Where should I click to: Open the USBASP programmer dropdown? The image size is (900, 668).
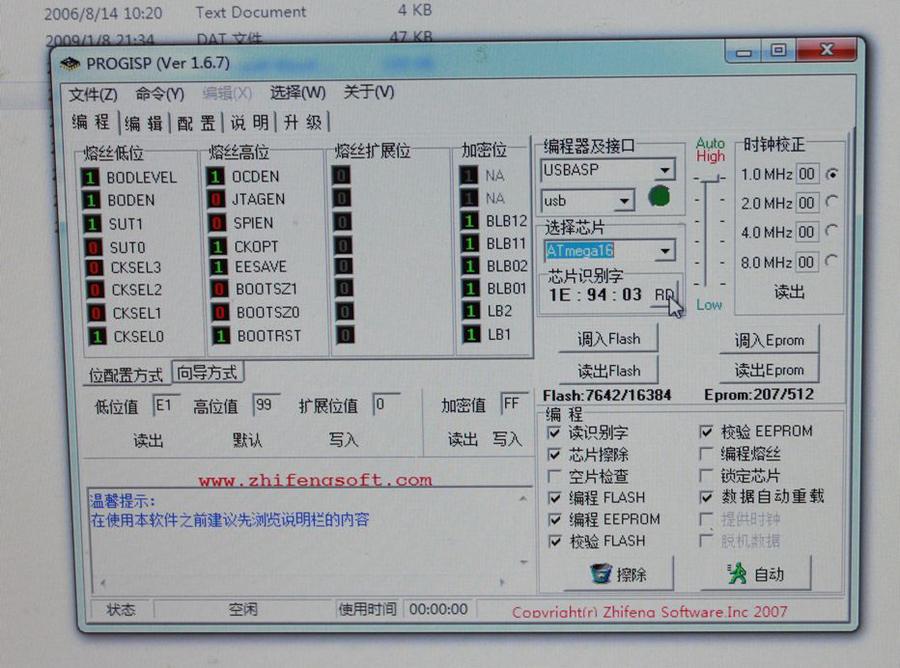[x=664, y=170]
